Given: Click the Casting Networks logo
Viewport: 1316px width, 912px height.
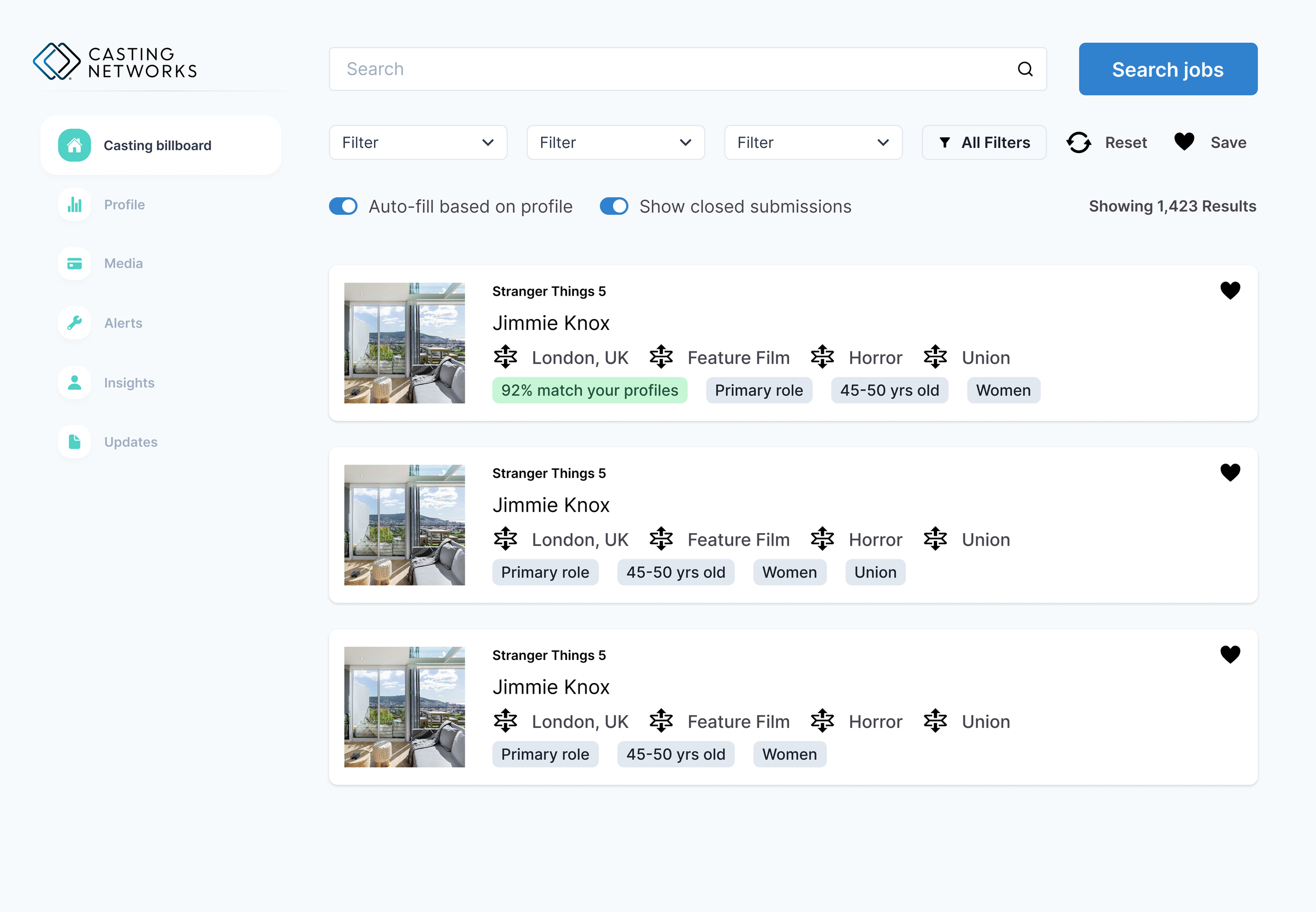Looking at the screenshot, I should point(115,62).
